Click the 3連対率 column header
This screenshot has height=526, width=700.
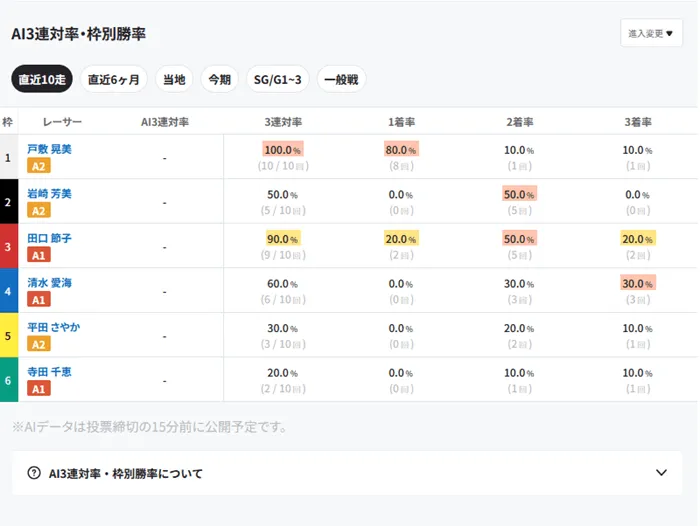pyautogui.click(x=283, y=122)
